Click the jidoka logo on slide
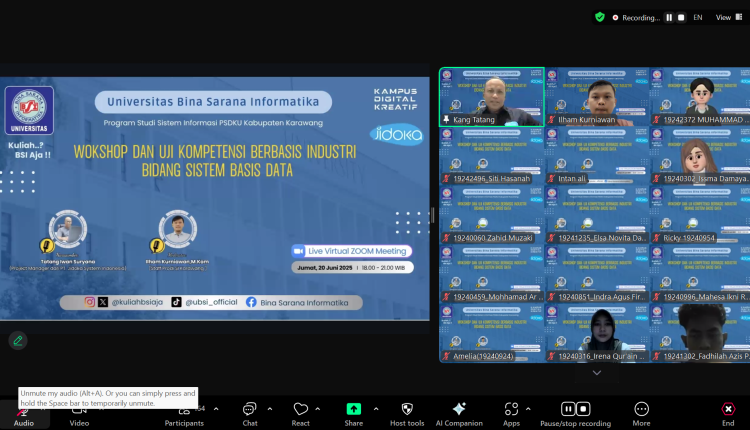The image size is (750, 430). pos(397,134)
